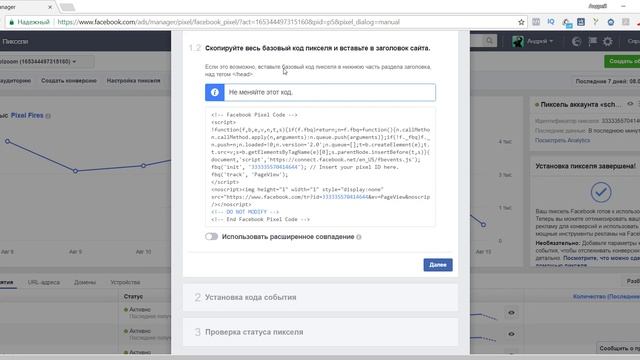Click the Сообщить о проблеме button
640x360 pixels.
point(619,348)
